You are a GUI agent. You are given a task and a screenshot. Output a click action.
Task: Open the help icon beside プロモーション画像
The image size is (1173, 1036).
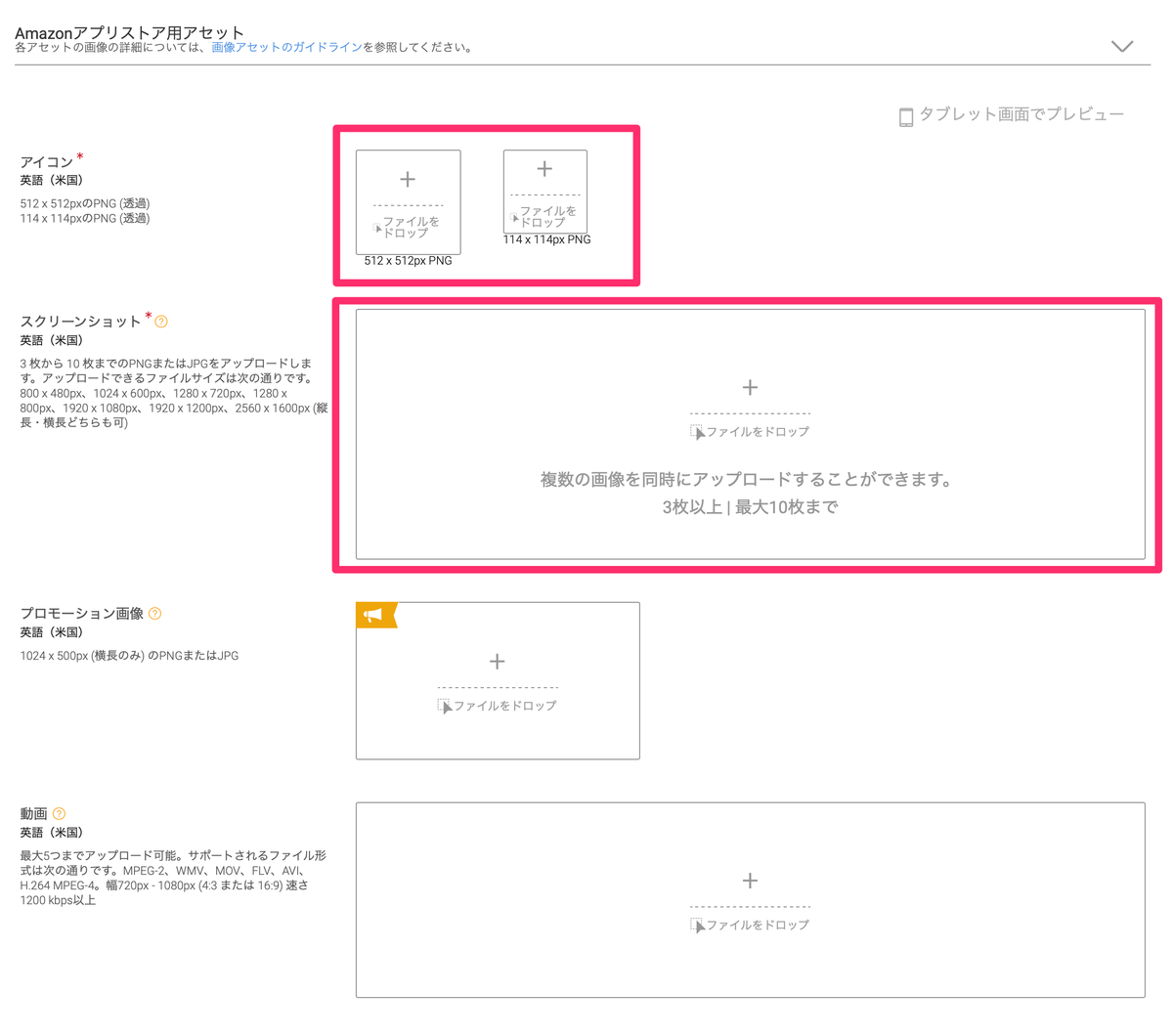[155, 613]
